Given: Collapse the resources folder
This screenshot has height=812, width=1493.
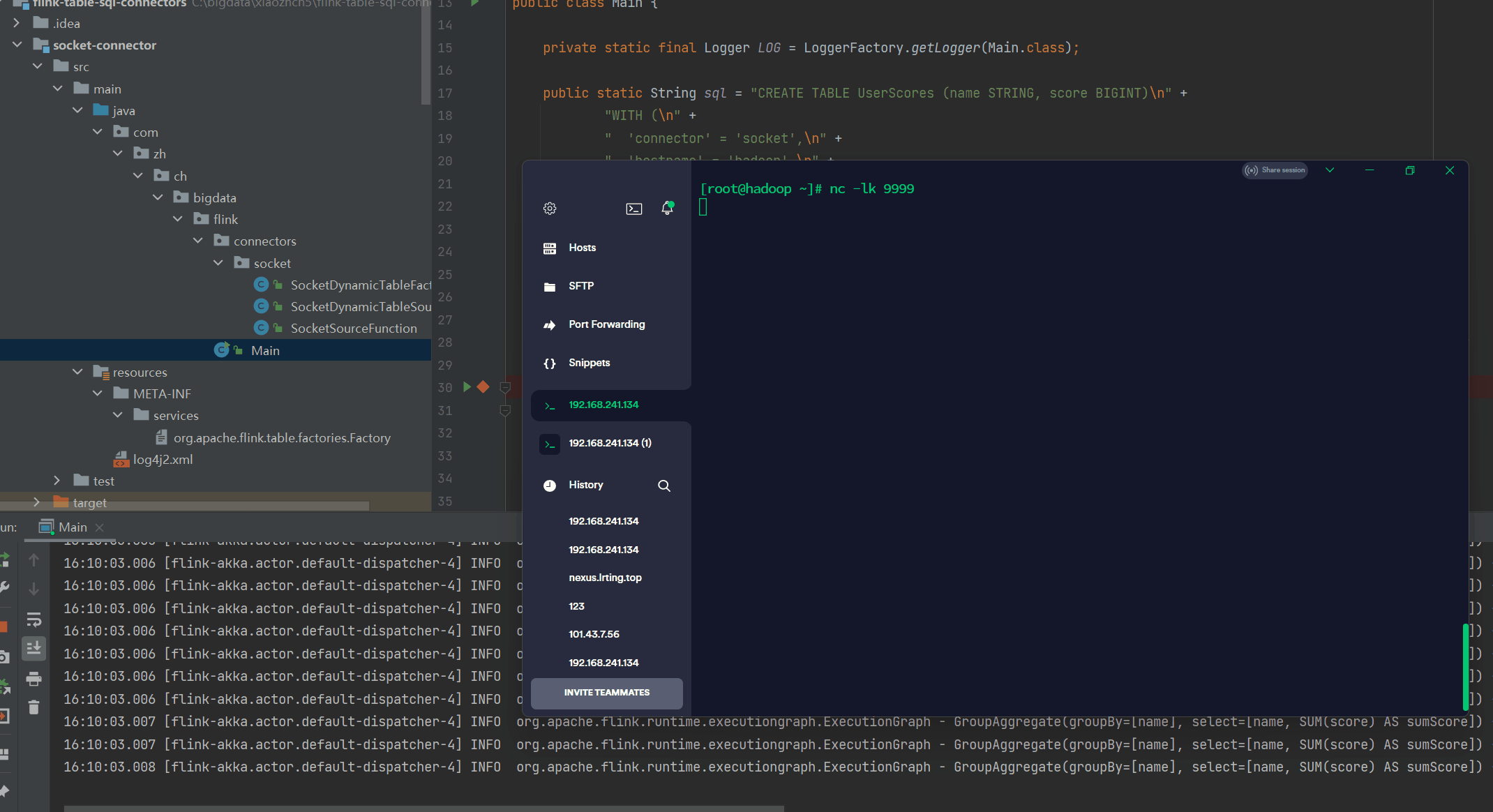Looking at the screenshot, I should tap(77, 372).
